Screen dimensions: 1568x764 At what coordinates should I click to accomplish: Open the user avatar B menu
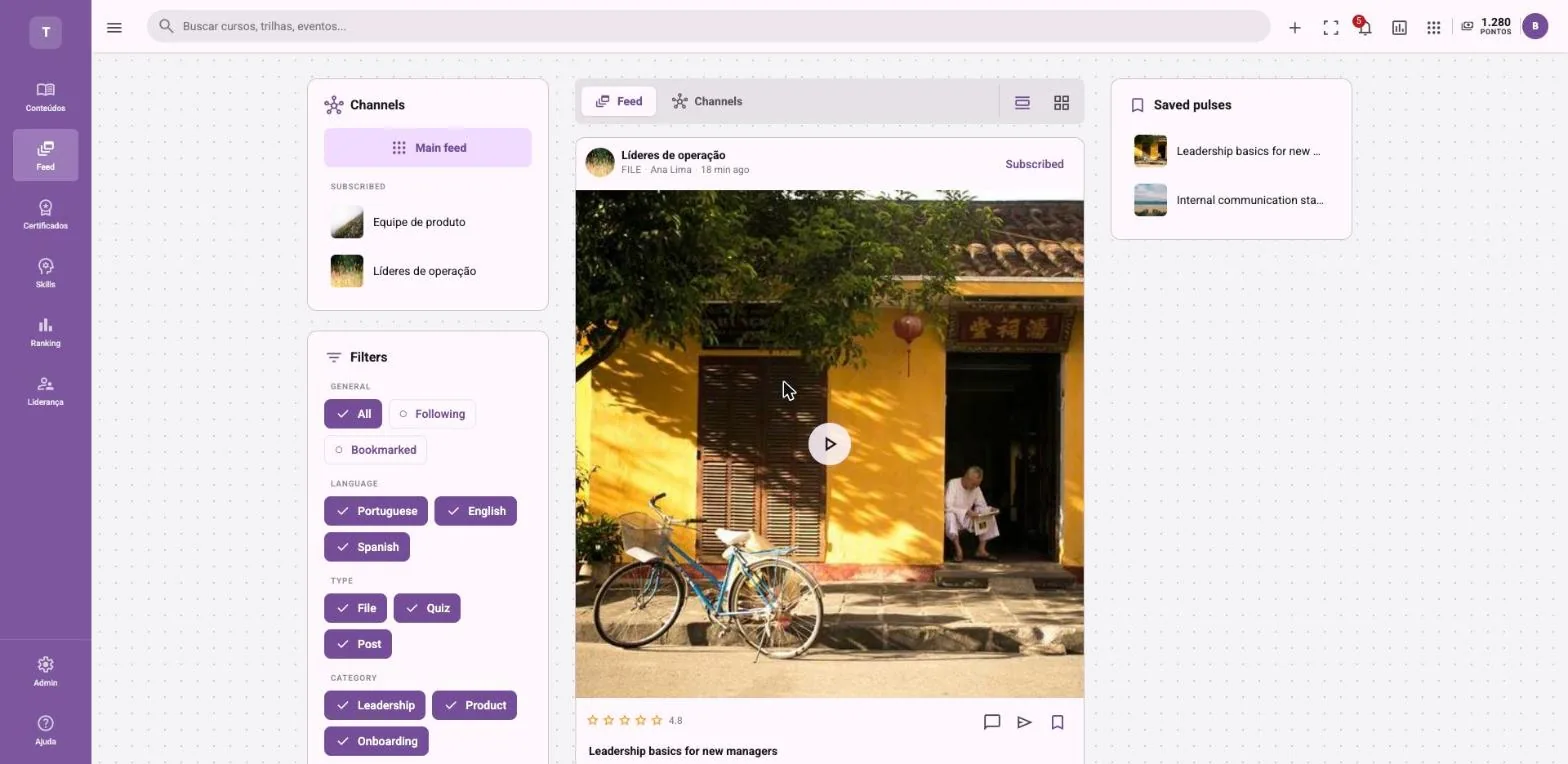pyautogui.click(x=1535, y=27)
